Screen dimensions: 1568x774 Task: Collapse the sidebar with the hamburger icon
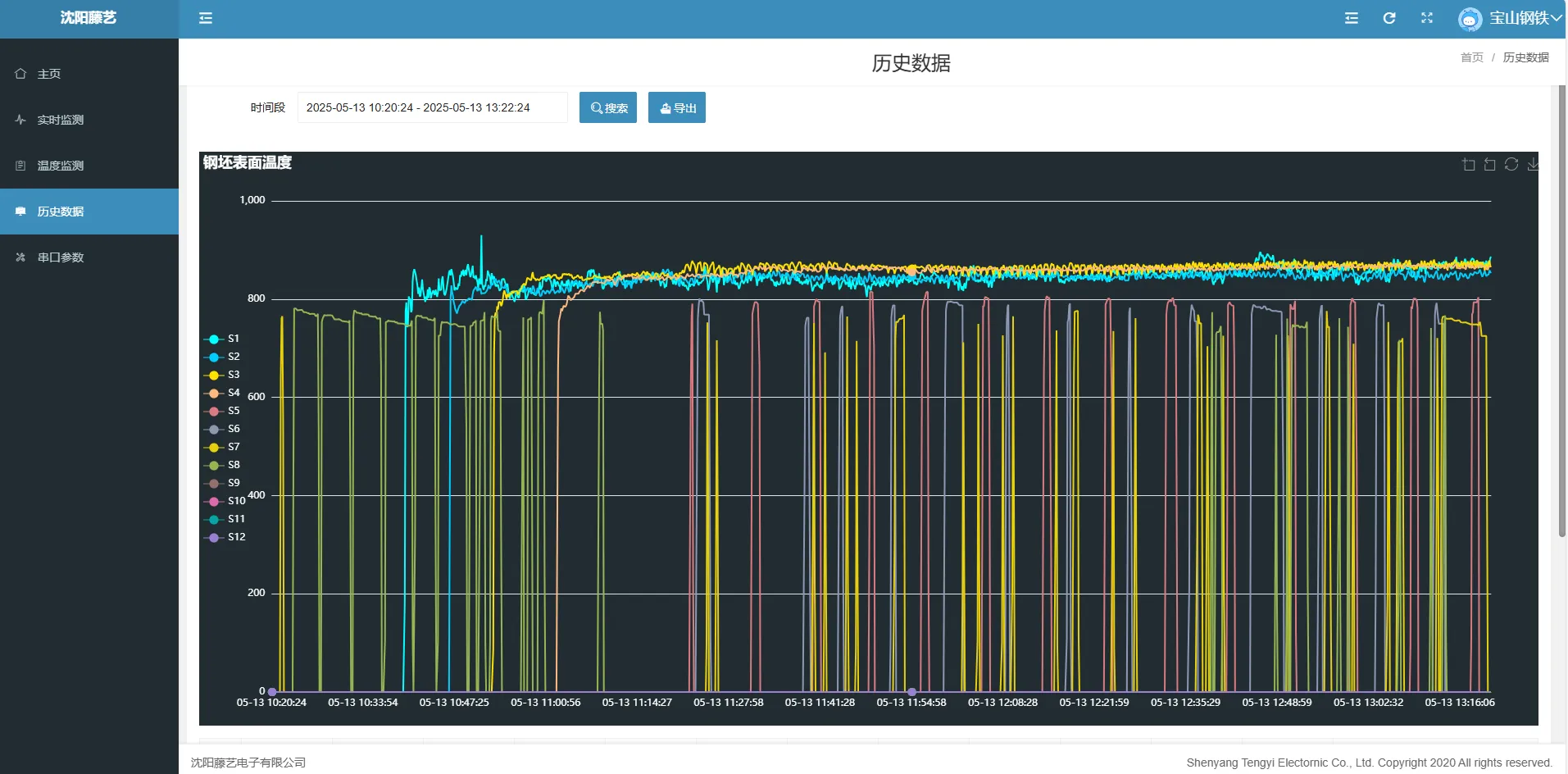pos(206,18)
